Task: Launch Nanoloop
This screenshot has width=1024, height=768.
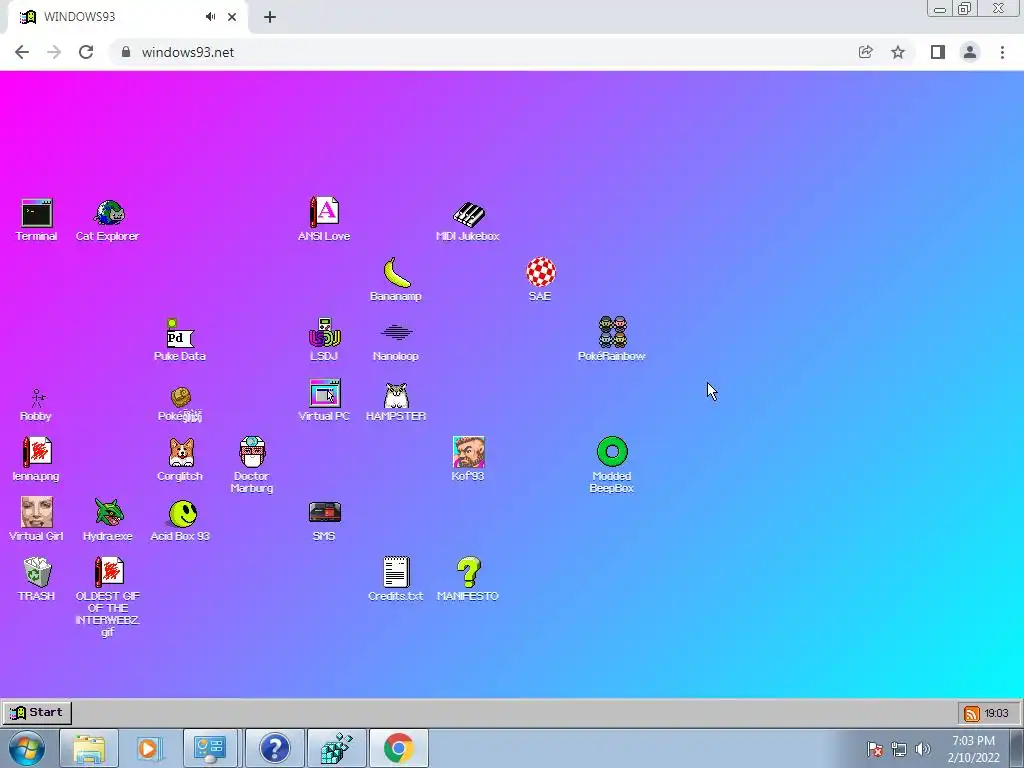Action: pos(396,341)
